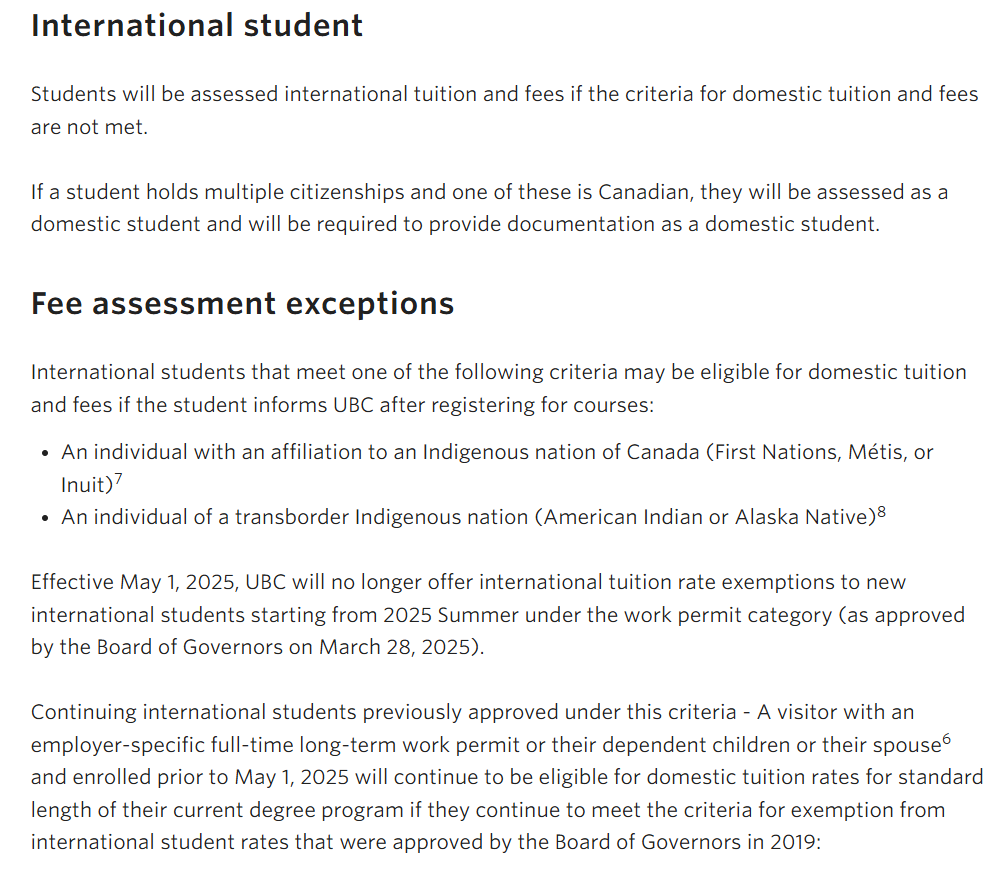
Task: Open footnote 7 reference after "Inuit)"
Action: (x=118, y=479)
